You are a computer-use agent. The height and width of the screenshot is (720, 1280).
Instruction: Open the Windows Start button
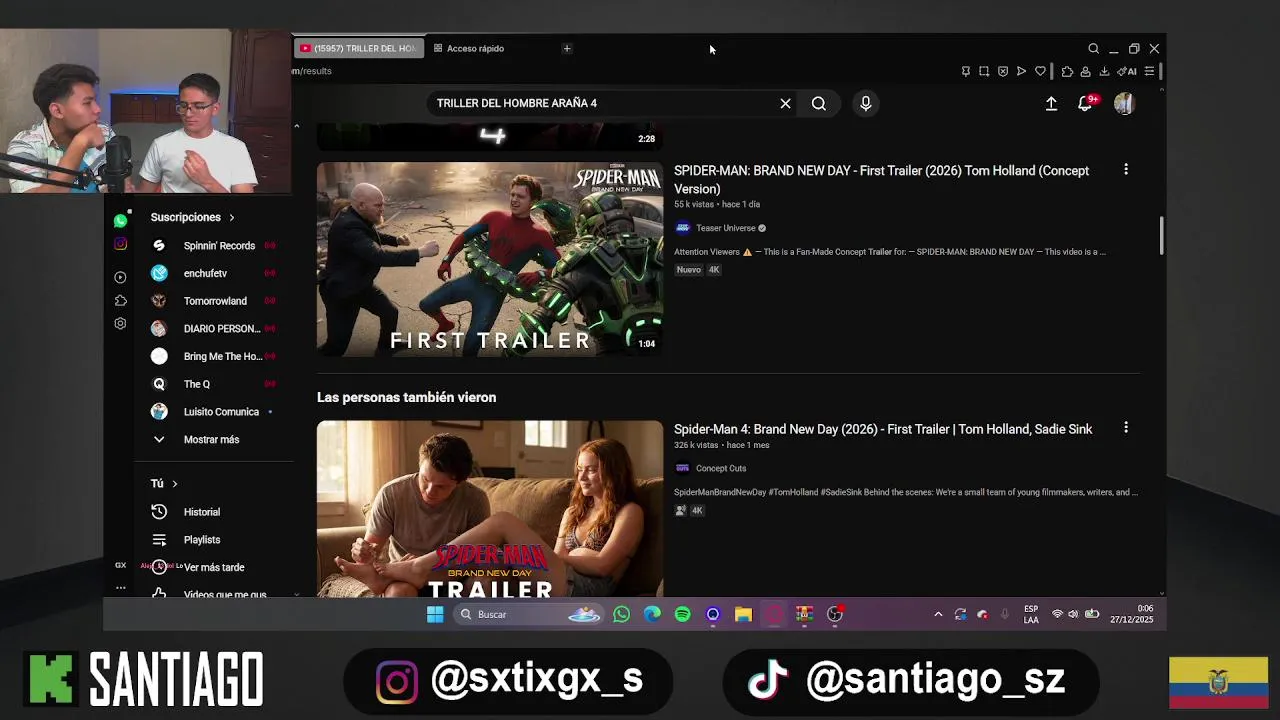(x=435, y=614)
